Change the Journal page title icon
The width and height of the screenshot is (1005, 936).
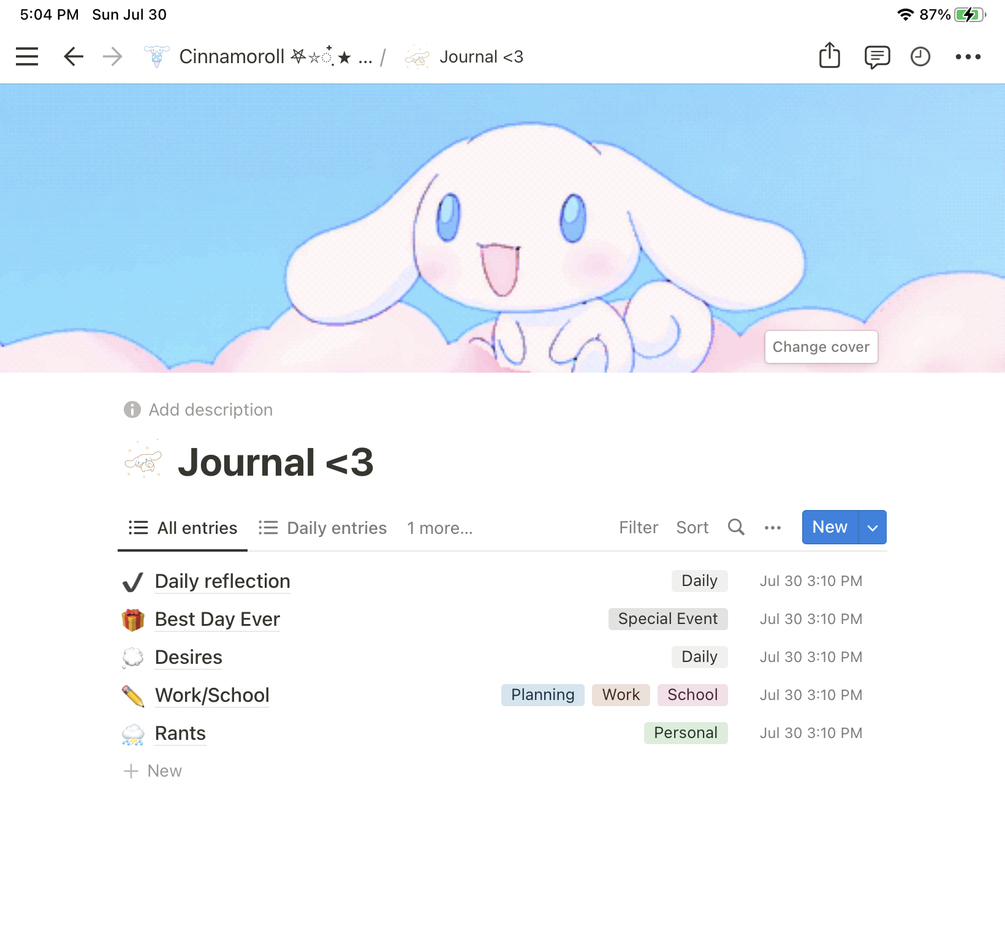(x=143, y=460)
